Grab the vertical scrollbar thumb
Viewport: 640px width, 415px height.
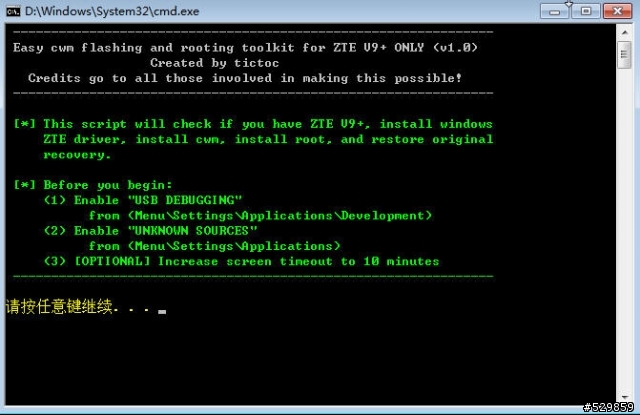coord(624,55)
